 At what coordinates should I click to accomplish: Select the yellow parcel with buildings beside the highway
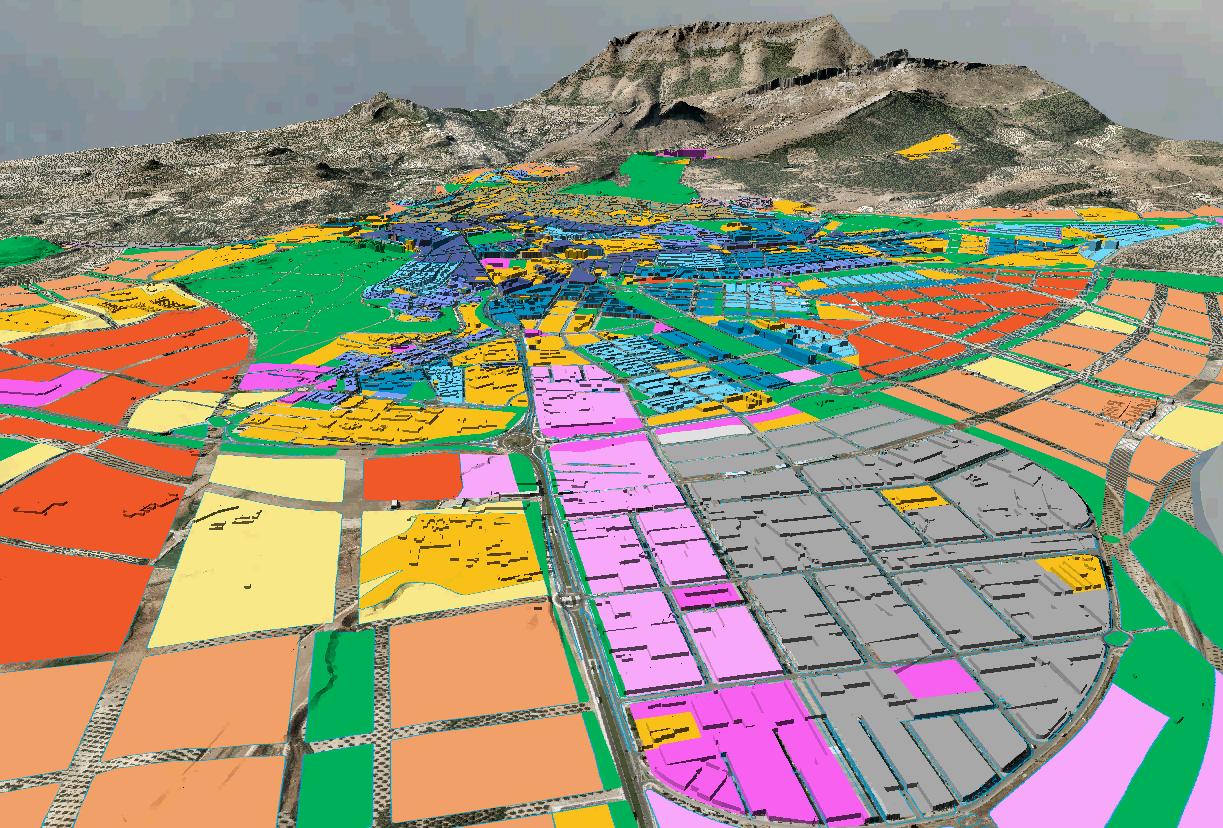455,553
